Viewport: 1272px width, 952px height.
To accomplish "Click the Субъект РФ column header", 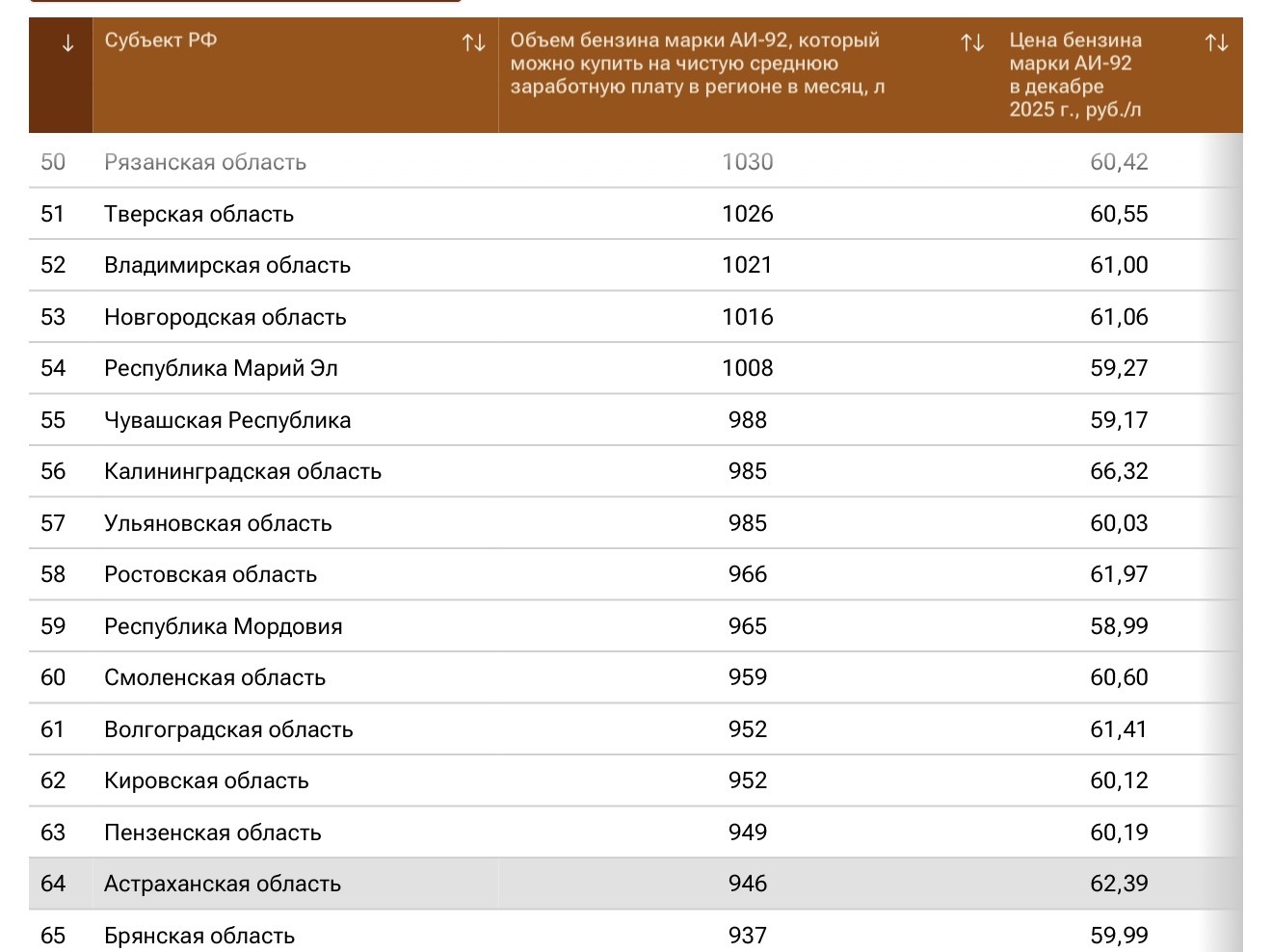I will [x=161, y=40].
